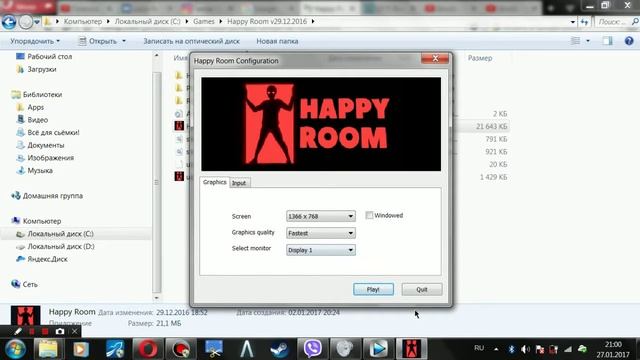Refresh the Explorer folder view
Image resolution: width=640 pixels, height=360 pixels.
coord(584,22)
